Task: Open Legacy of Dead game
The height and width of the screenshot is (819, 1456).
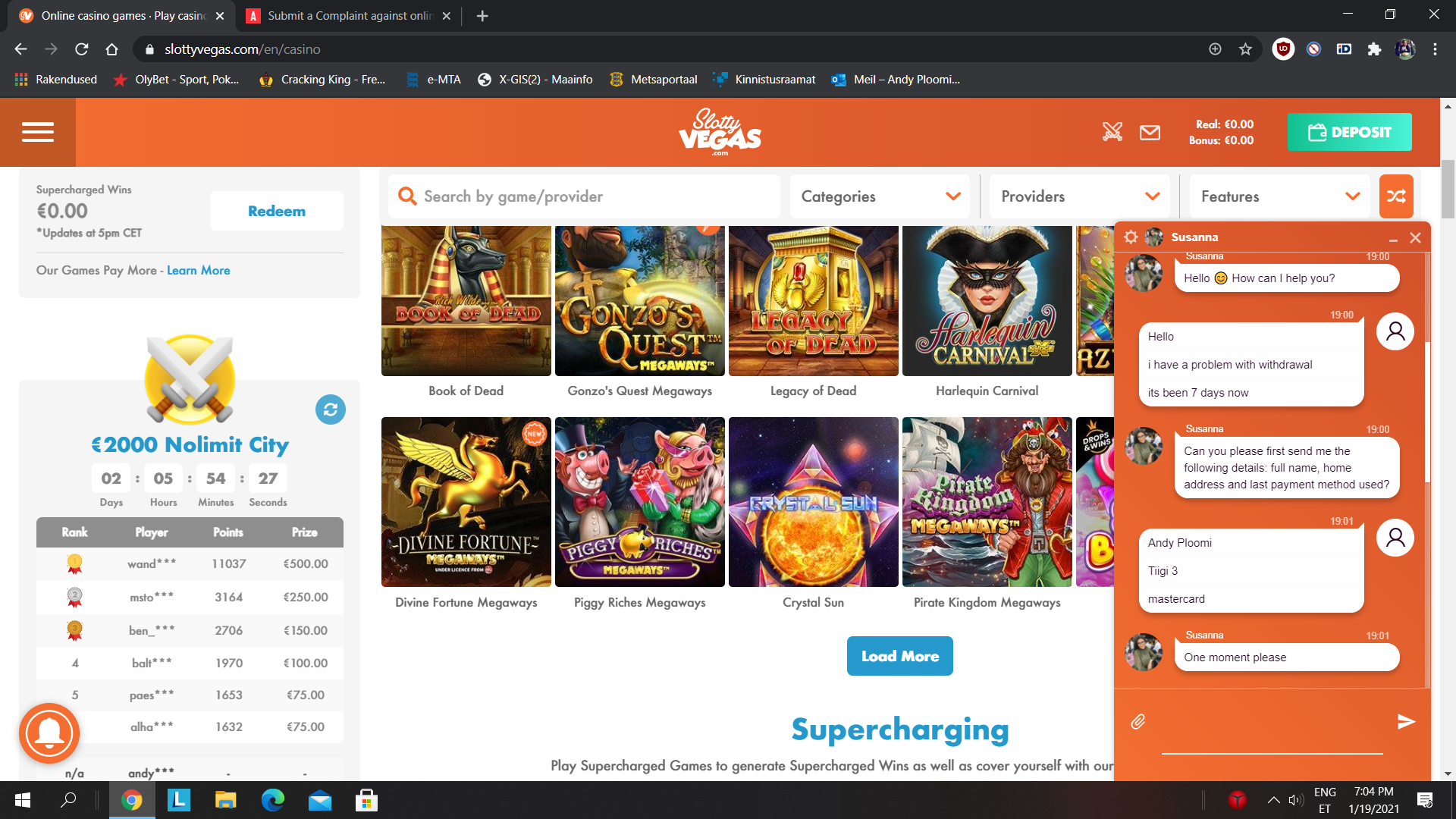Action: point(814,301)
